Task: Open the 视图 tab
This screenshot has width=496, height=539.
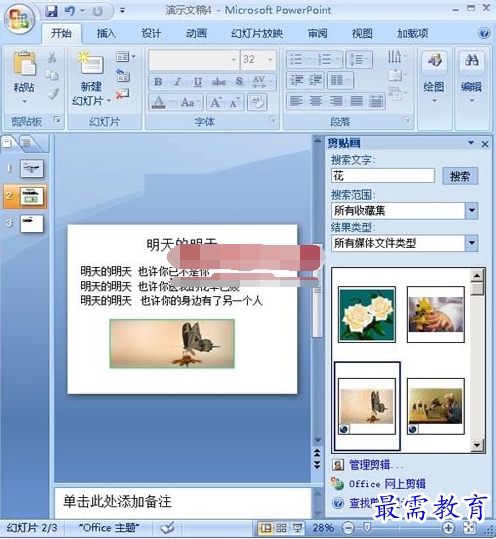Action: click(x=362, y=33)
